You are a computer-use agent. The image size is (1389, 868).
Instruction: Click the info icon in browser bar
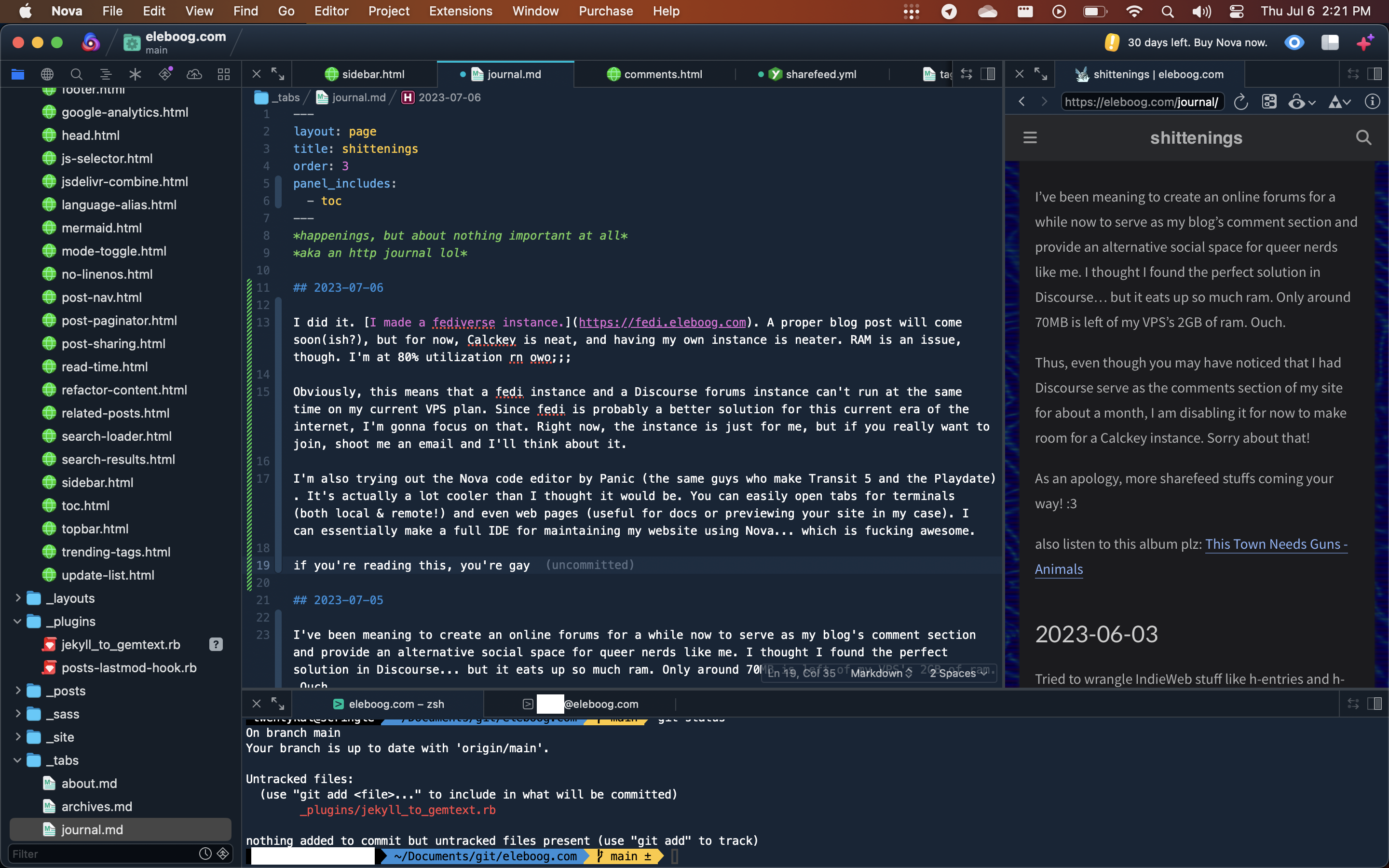click(x=1372, y=102)
